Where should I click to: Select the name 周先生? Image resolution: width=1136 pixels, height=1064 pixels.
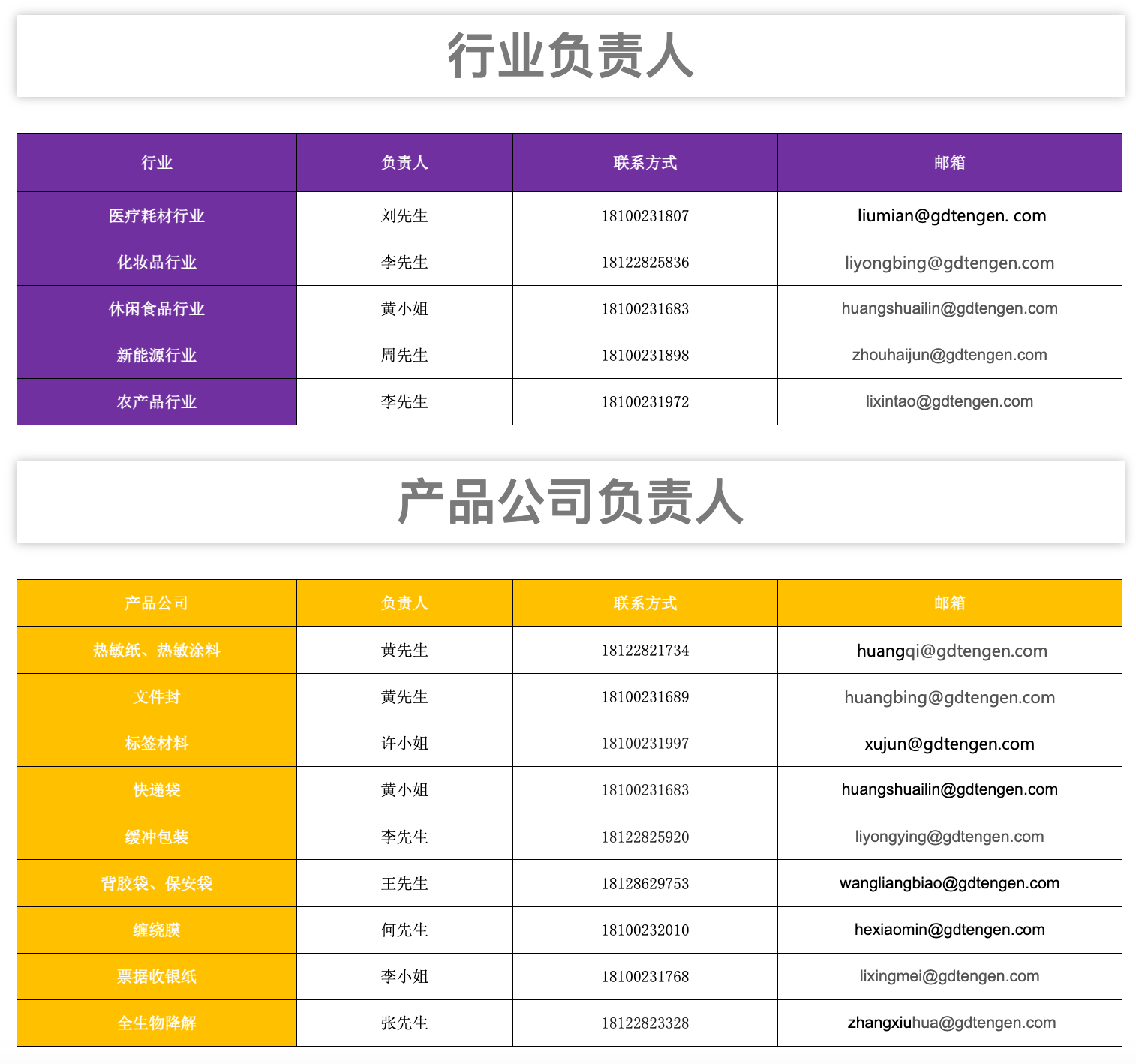point(404,356)
